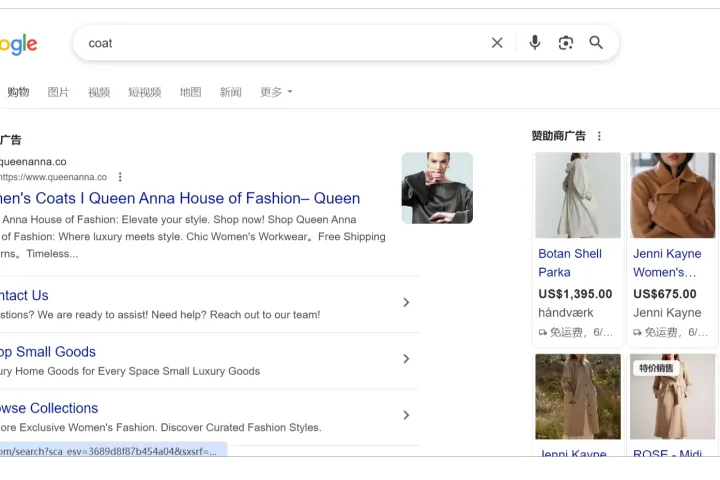Click the chevron beside Collections
The width and height of the screenshot is (720, 480).
(x=406, y=415)
